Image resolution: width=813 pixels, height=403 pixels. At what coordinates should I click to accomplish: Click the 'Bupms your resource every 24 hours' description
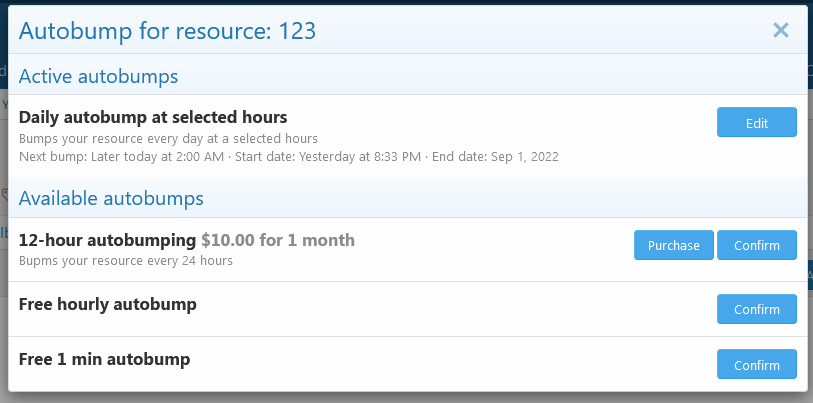[125, 260]
